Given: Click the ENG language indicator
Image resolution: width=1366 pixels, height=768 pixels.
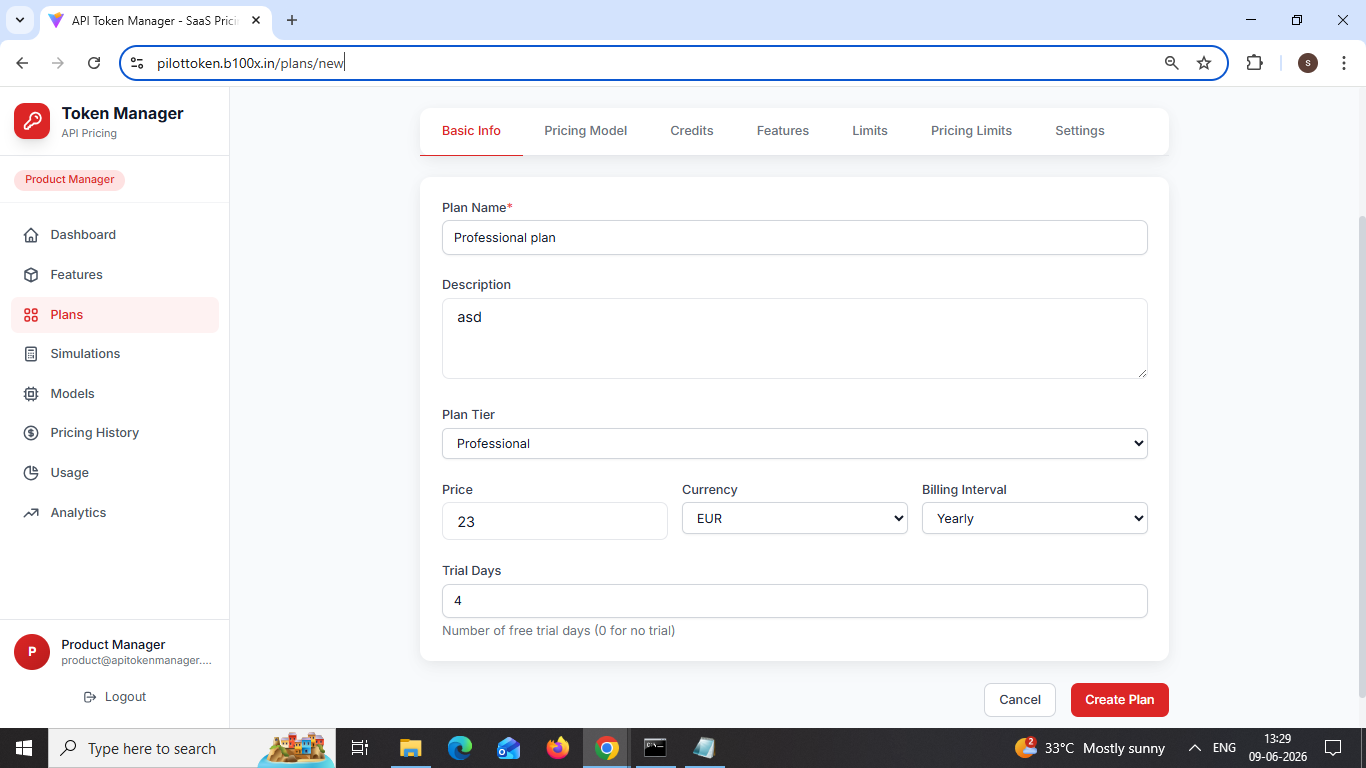Looking at the screenshot, I should [1225, 748].
